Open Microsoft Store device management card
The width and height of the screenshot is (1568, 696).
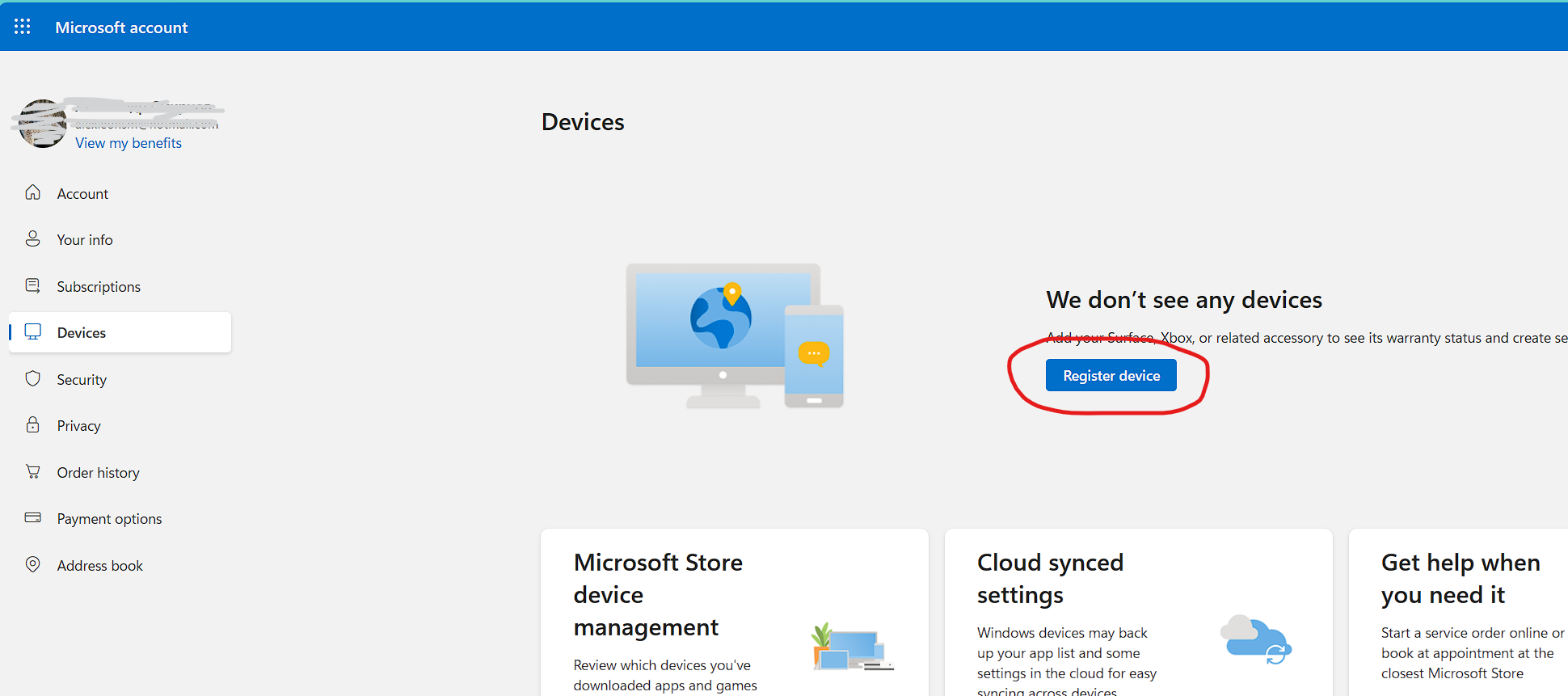click(x=734, y=612)
